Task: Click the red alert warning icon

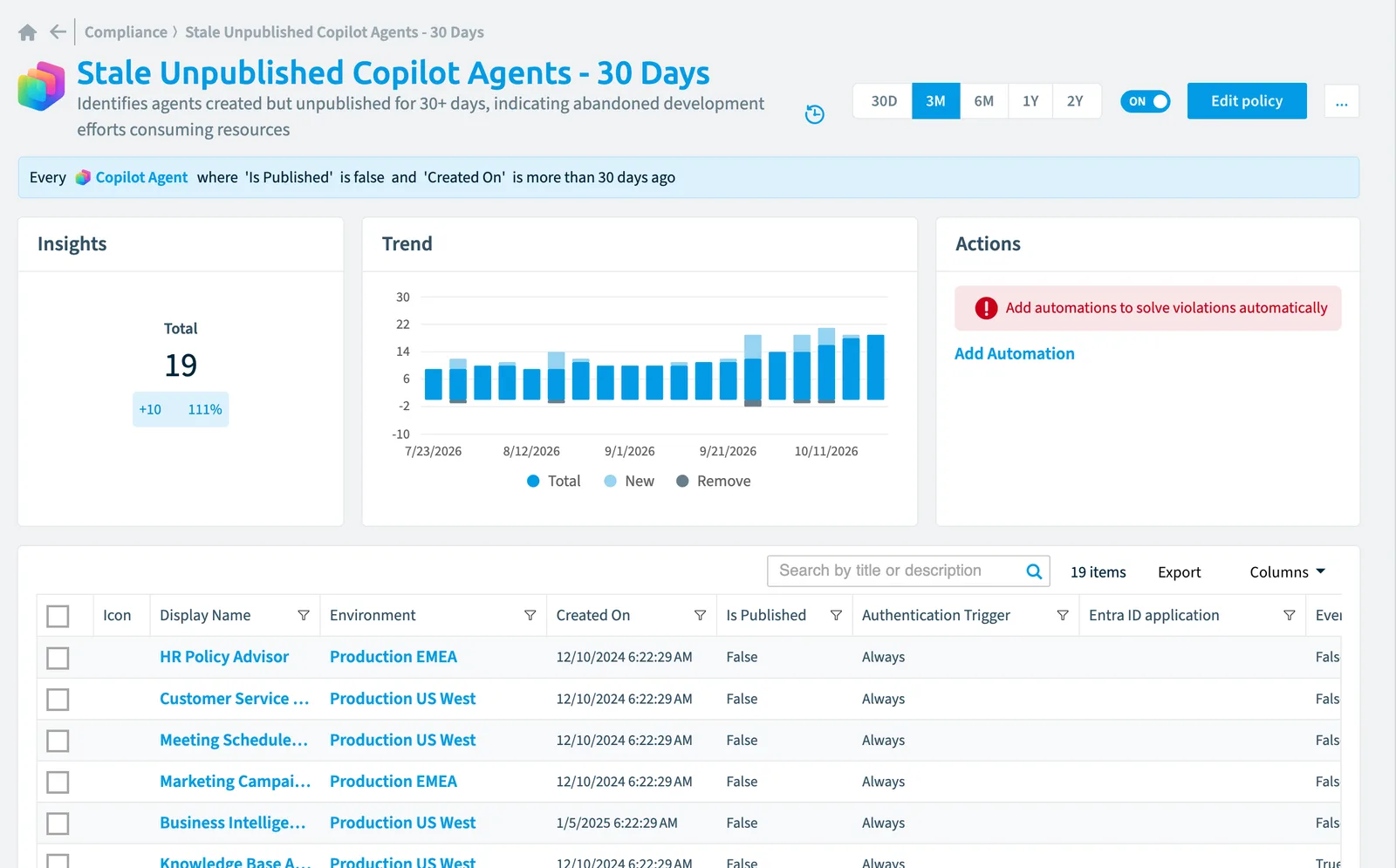Action: point(986,308)
